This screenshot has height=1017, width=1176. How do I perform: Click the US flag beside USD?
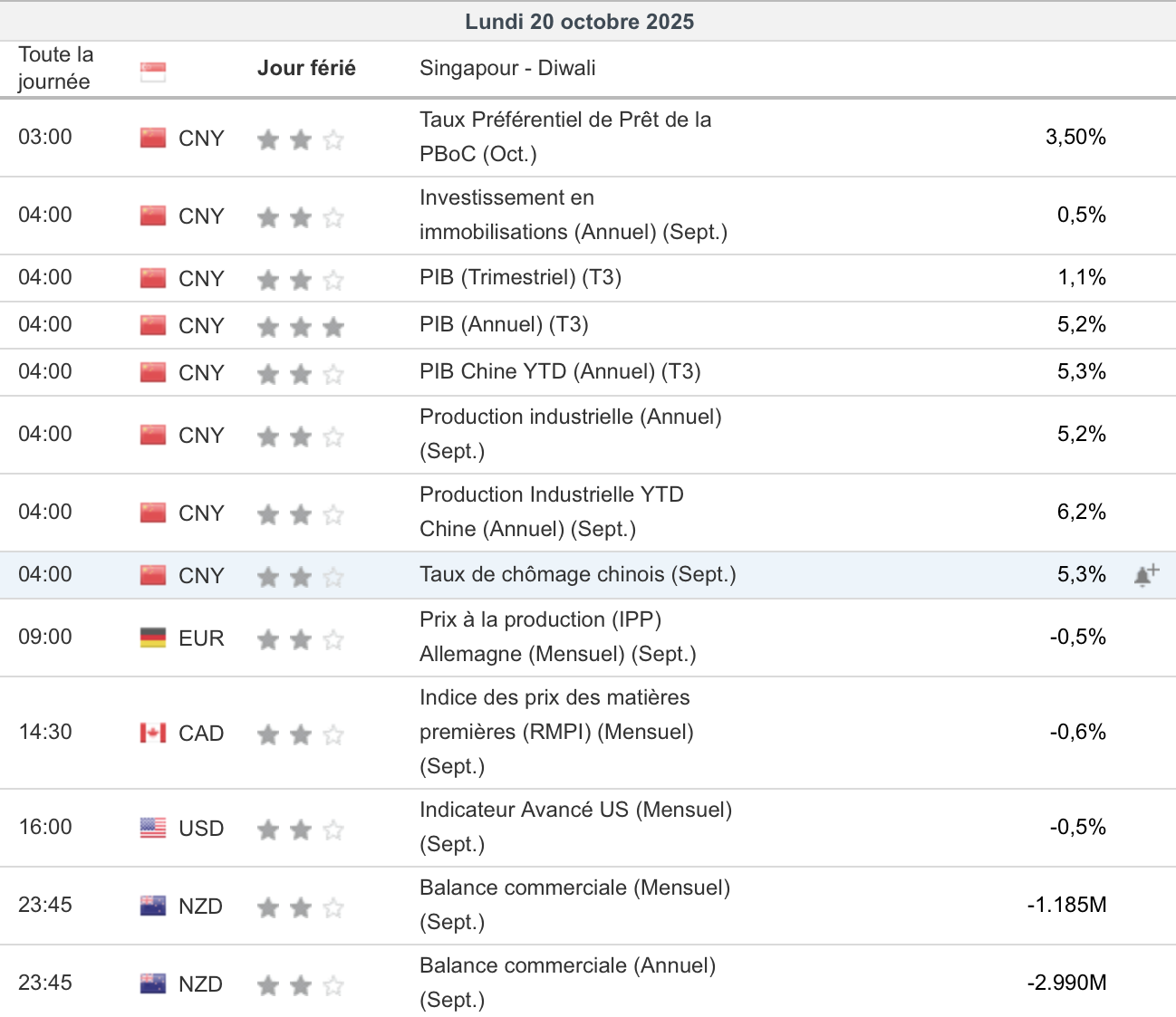pyautogui.click(x=153, y=828)
